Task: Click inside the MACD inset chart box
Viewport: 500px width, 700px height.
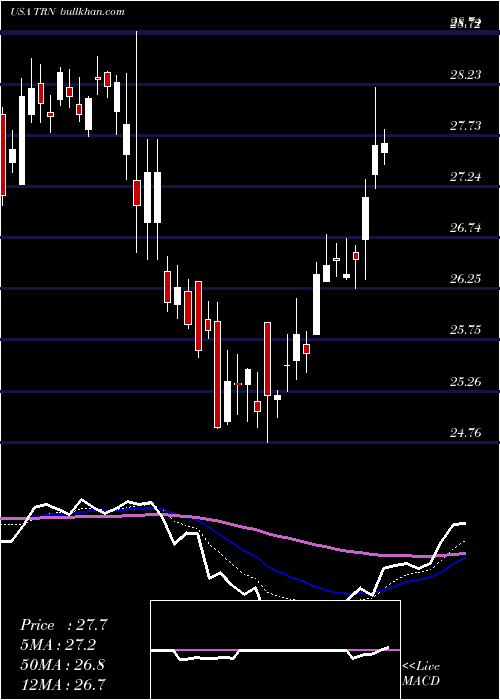Action: pos(275,650)
